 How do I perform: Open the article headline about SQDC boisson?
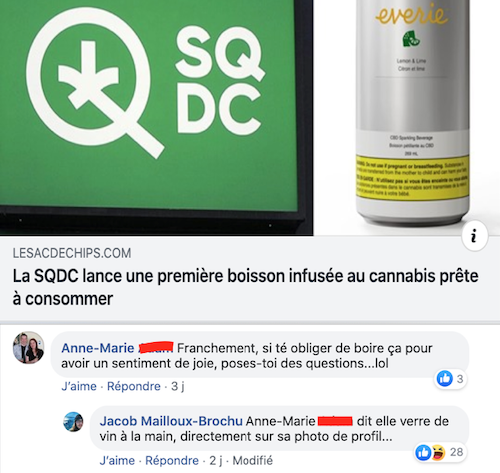coord(246,287)
